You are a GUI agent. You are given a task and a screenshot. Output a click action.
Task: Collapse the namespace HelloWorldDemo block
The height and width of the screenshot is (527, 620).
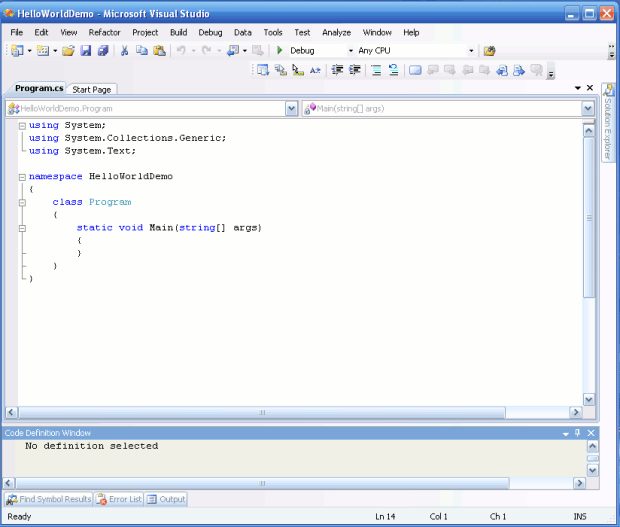point(22,177)
